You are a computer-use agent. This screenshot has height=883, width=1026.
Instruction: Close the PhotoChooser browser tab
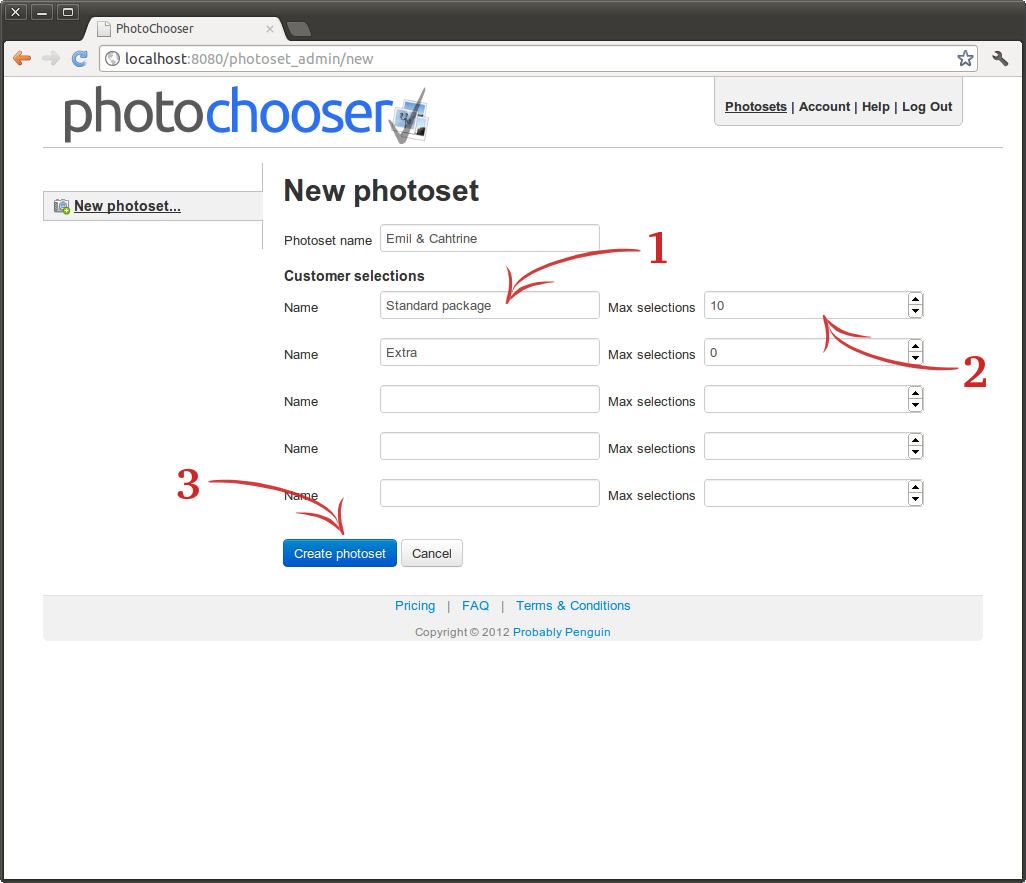point(269,29)
